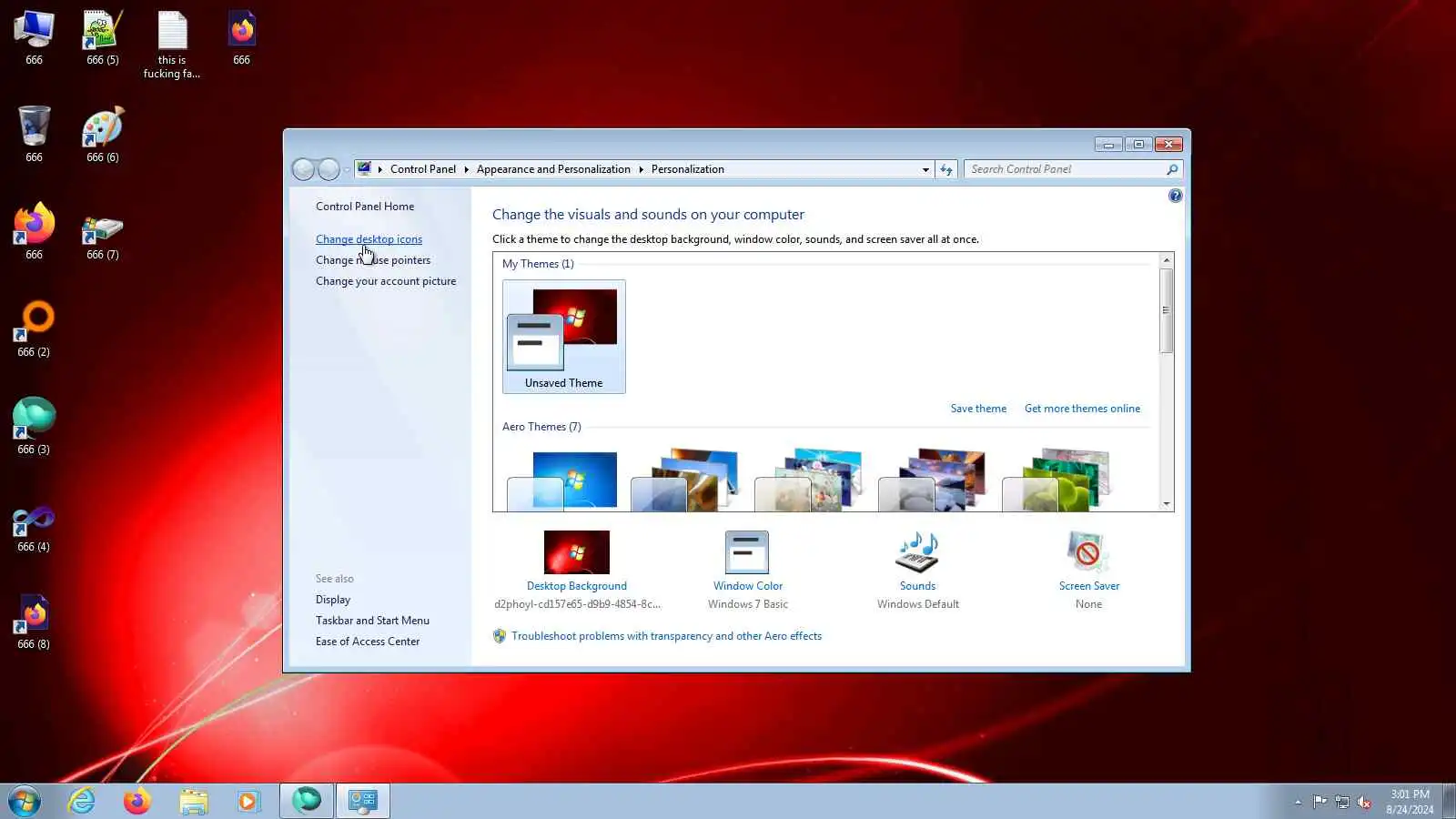Select the 666 (5) desktop shortcut
The height and width of the screenshot is (819, 1456).
[102, 38]
